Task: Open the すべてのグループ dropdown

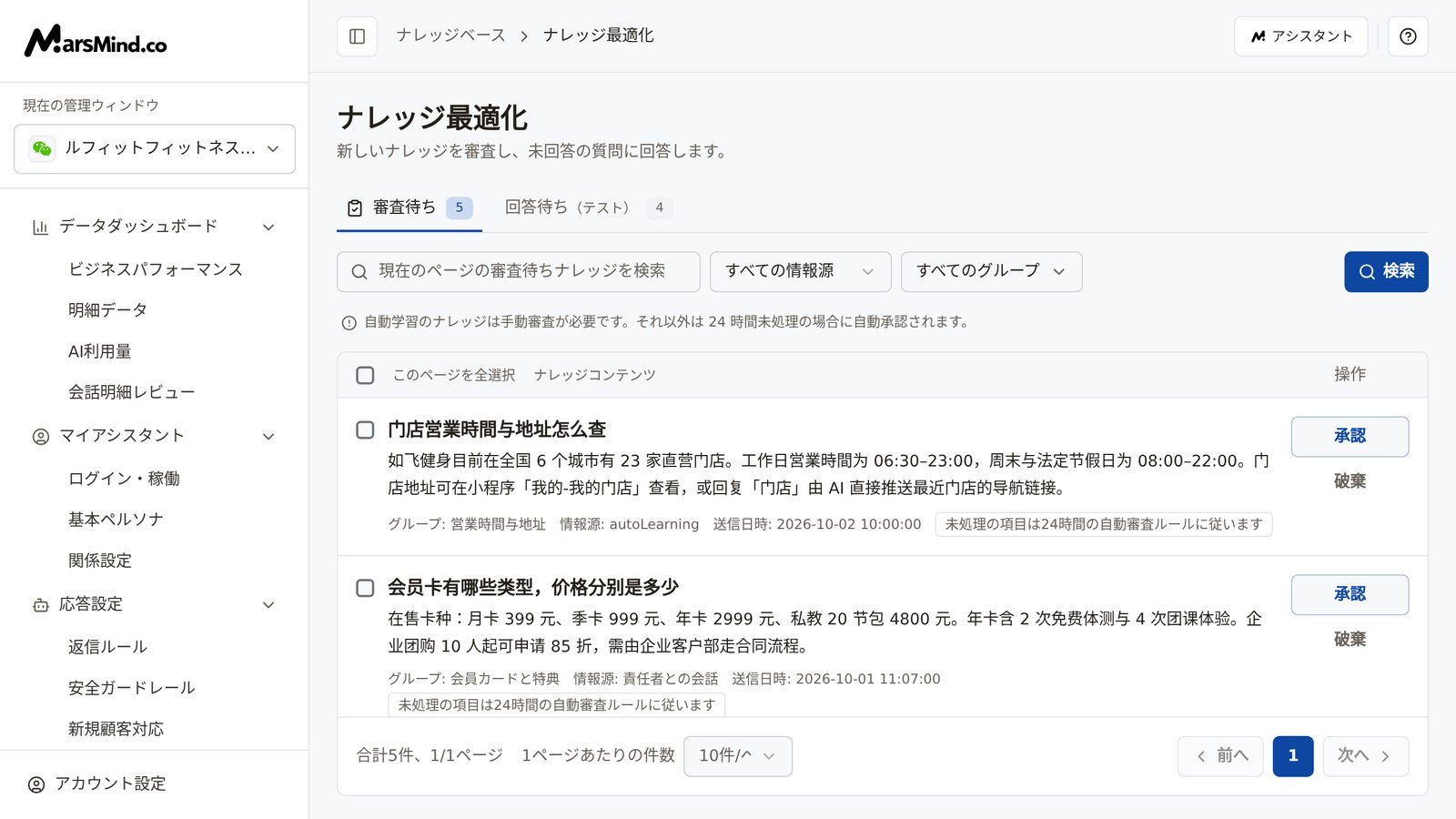Action: pyautogui.click(x=991, y=271)
